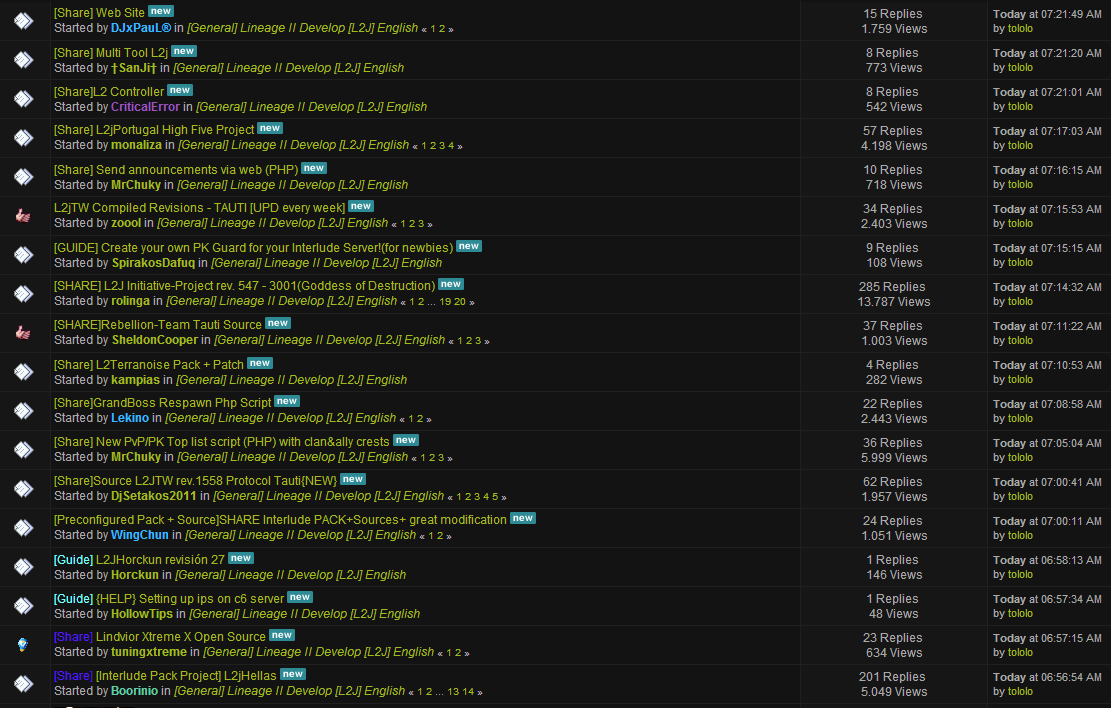Click the topic icon beside L2jHellas thread
The height and width of the screenshot is (708, 1111).
[x=22, y=684]
